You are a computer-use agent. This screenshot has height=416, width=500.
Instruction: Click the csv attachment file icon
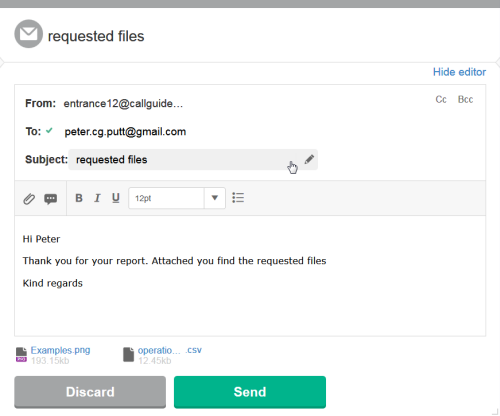tap(128, 355)
